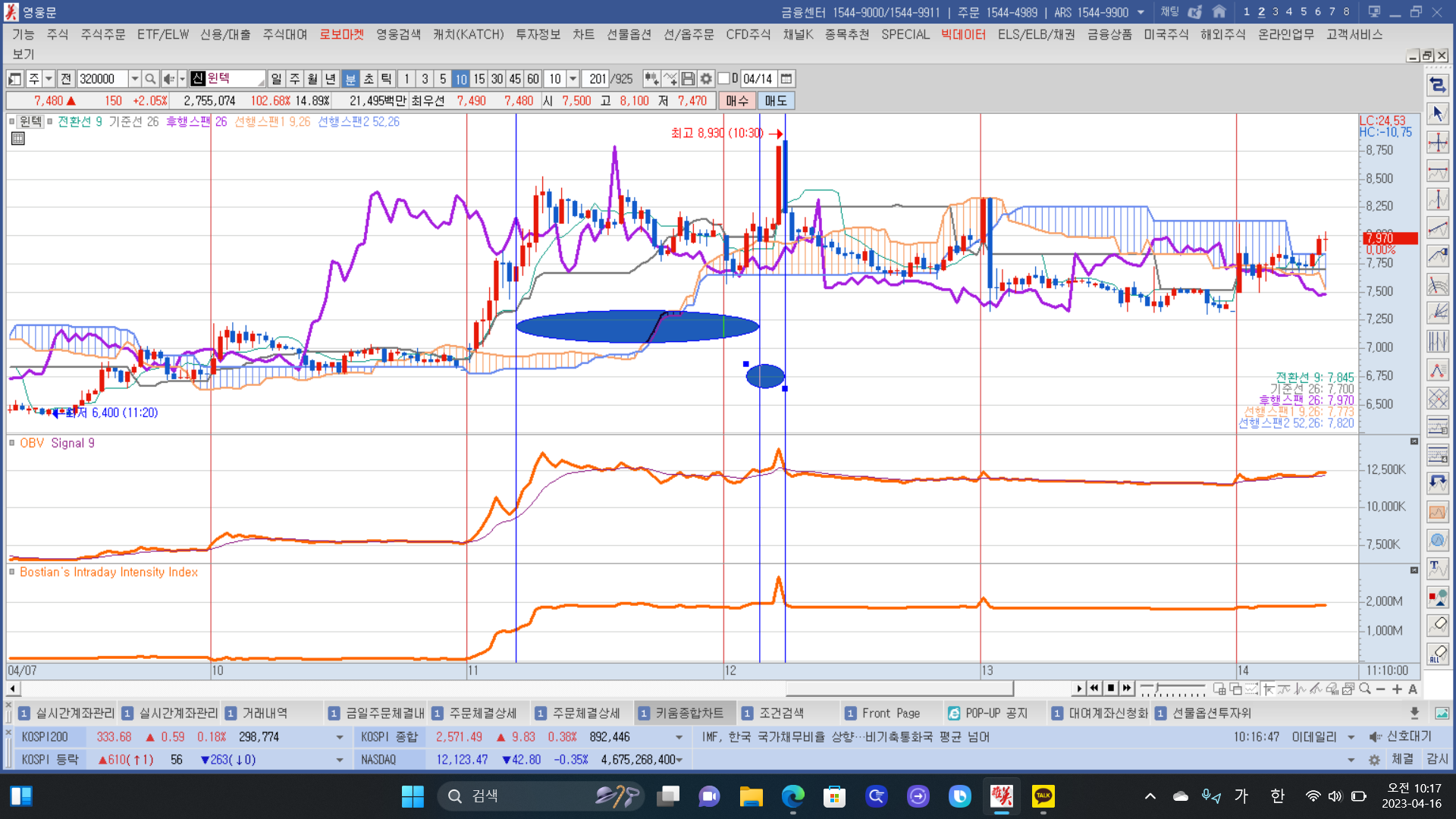The height and width of the screenshot is (819, 1456).
Task: Click the chart zoom magnifier icon
Action: (x=1365, y=689)
